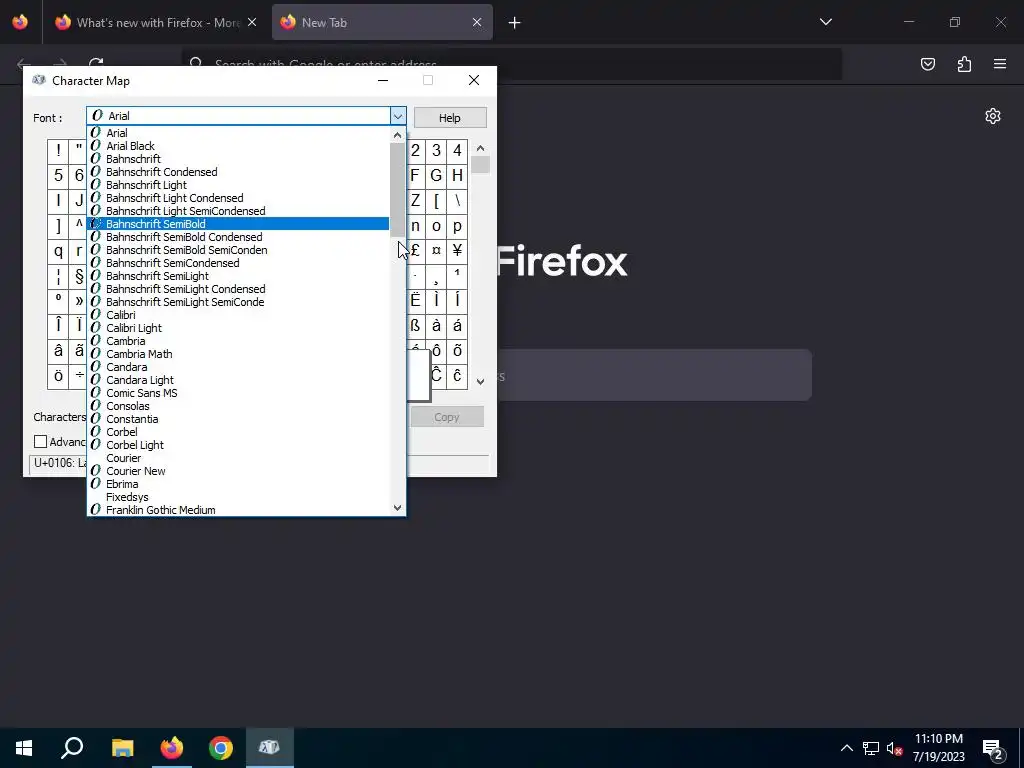Image resolution: width=1024 pixels, height=768 pixels.
Task: Open the Windows Start menu
Action: (x=24, y=748)
